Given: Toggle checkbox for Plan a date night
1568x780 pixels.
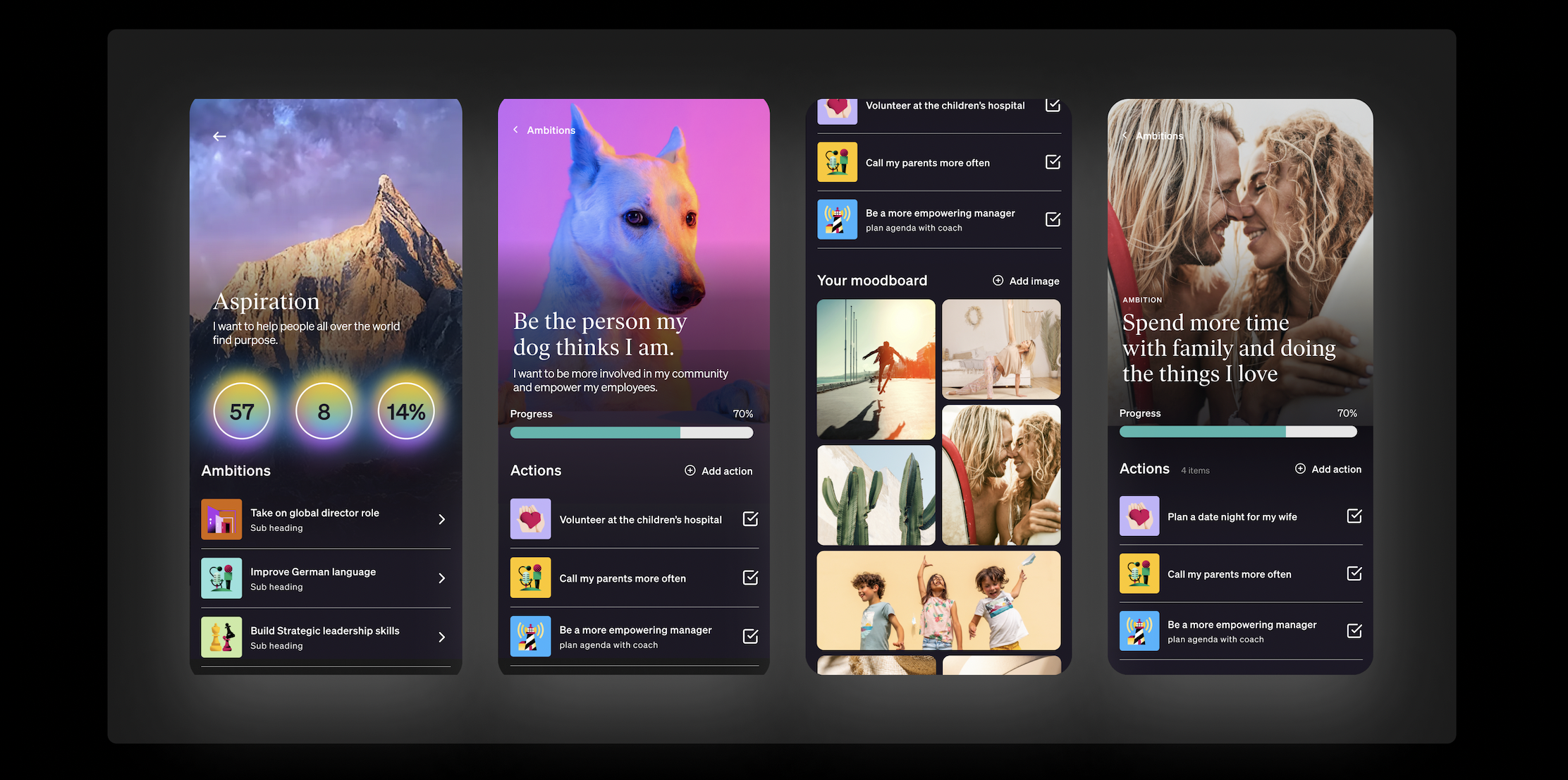Looking at the screenshot, I should coord(1354,516).
